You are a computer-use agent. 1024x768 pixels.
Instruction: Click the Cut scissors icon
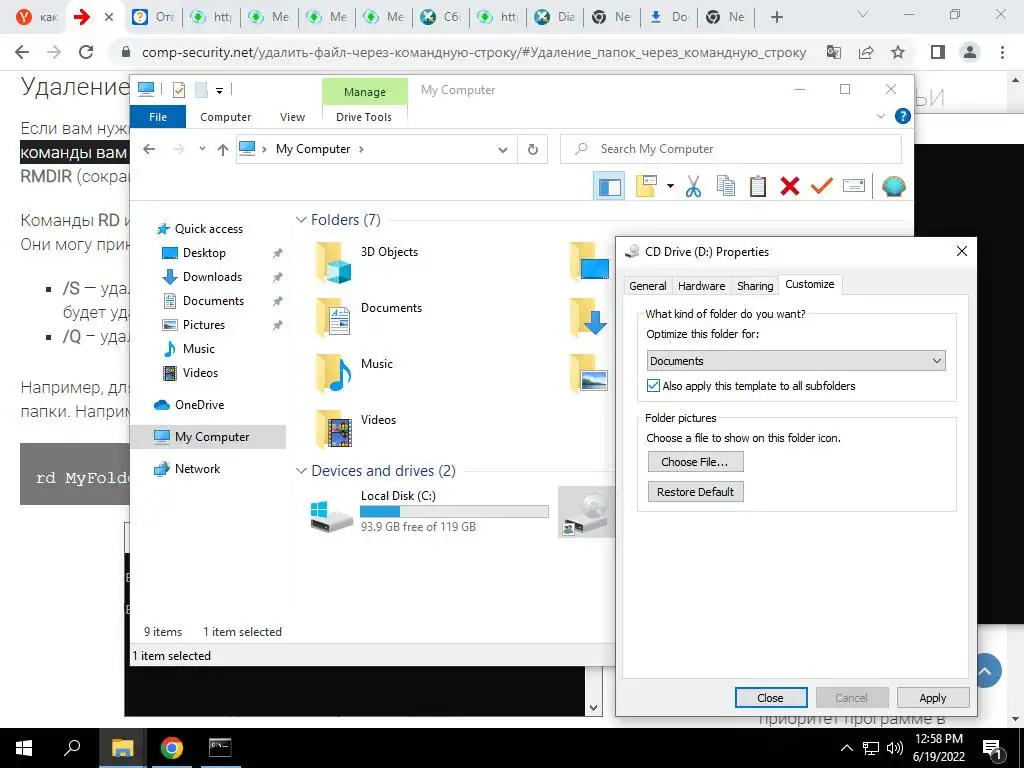694,187
